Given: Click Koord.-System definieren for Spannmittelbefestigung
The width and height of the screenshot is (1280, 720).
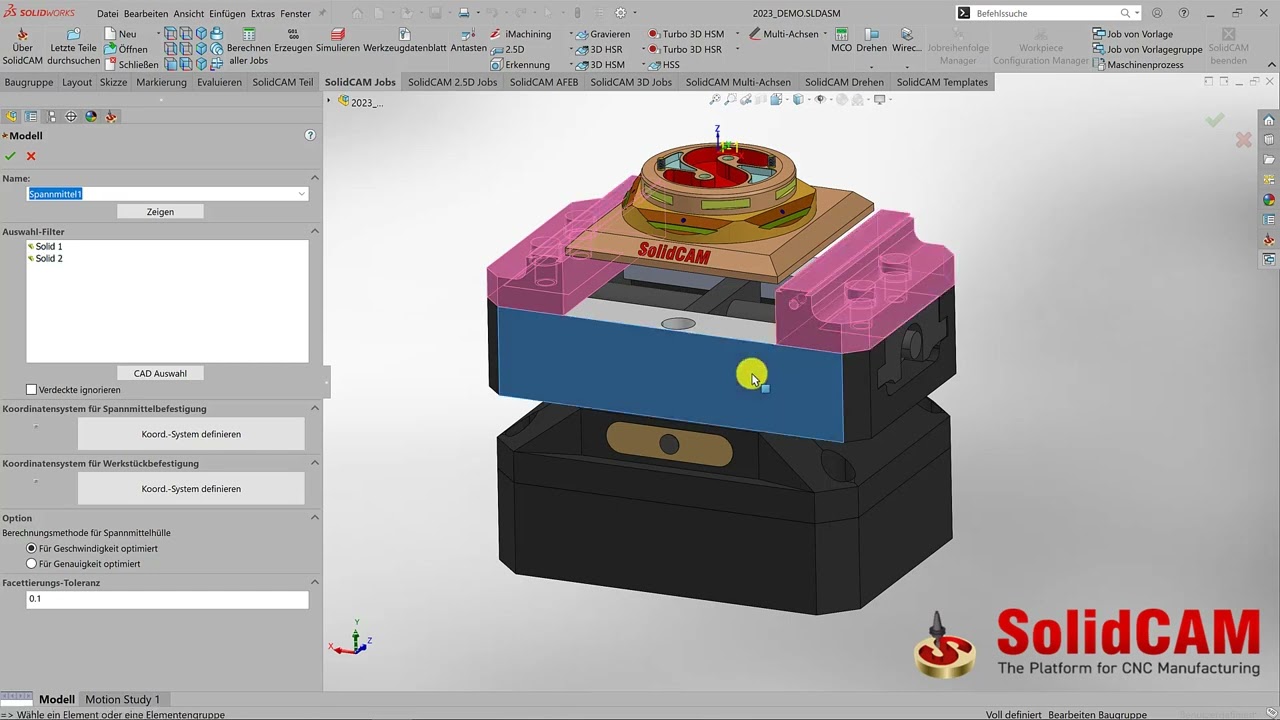Looking at the screenshot, I should (191, 434).
